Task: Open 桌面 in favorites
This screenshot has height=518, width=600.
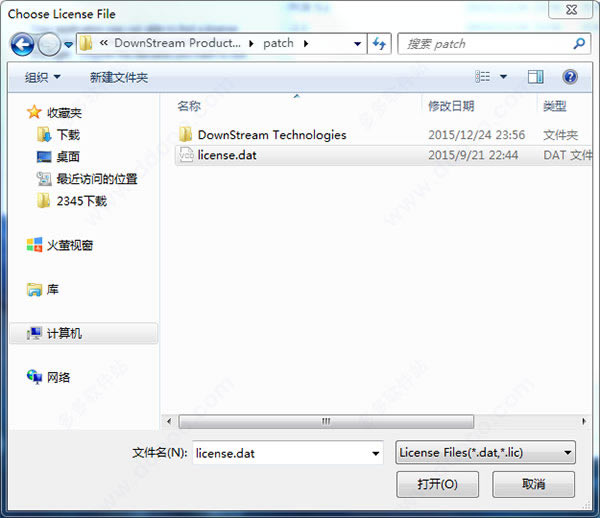Action: click(x=68, y=156)
